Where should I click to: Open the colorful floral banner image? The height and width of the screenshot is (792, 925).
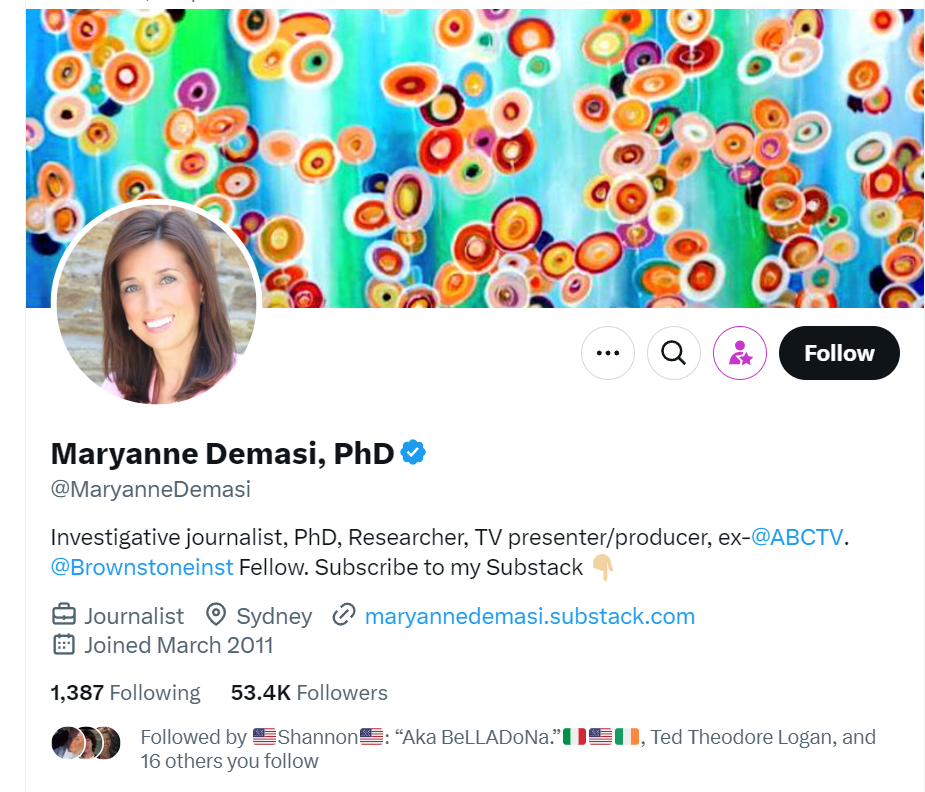(x=475, y=158)
